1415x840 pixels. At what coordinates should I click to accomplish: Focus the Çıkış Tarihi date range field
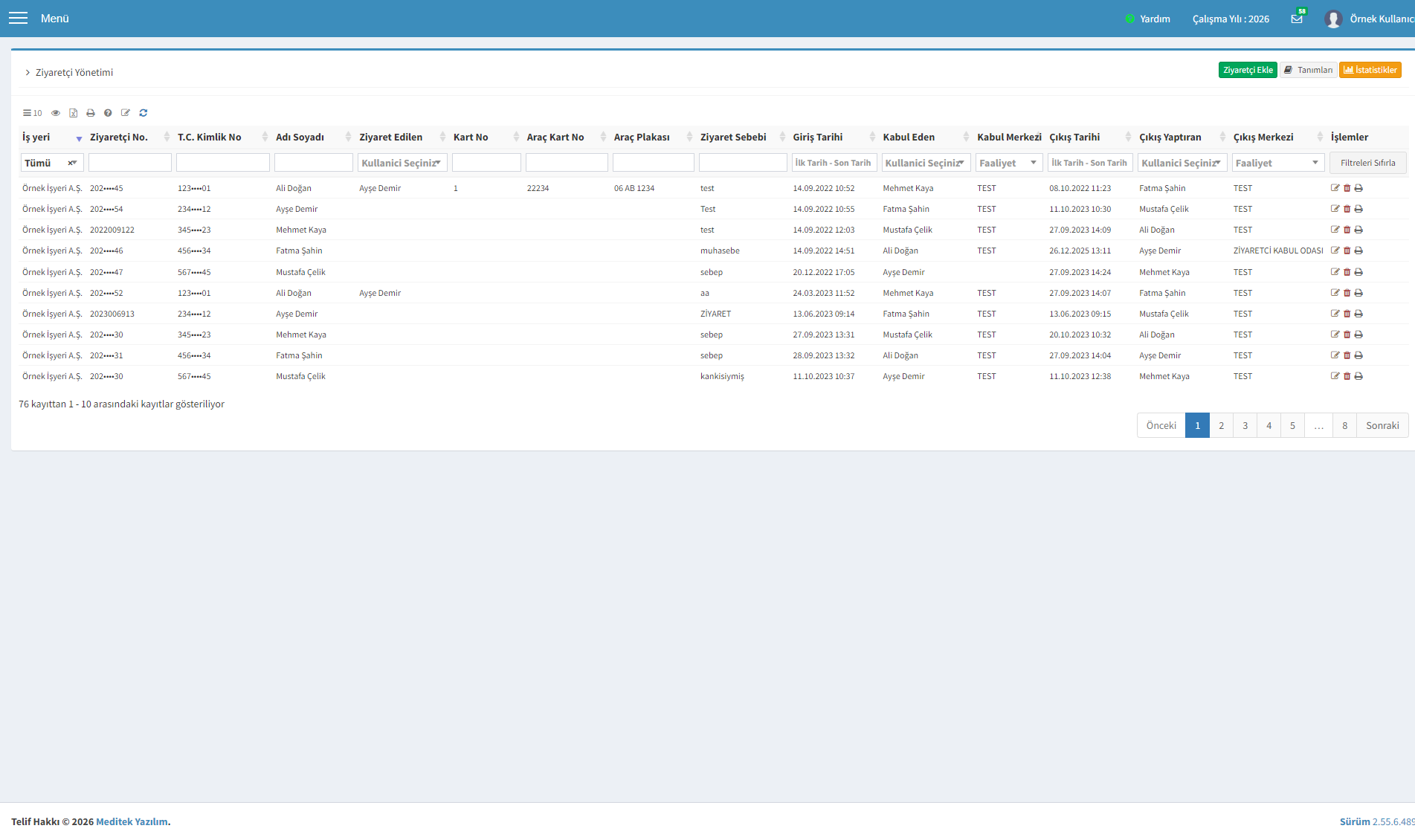click(1090, 163)
